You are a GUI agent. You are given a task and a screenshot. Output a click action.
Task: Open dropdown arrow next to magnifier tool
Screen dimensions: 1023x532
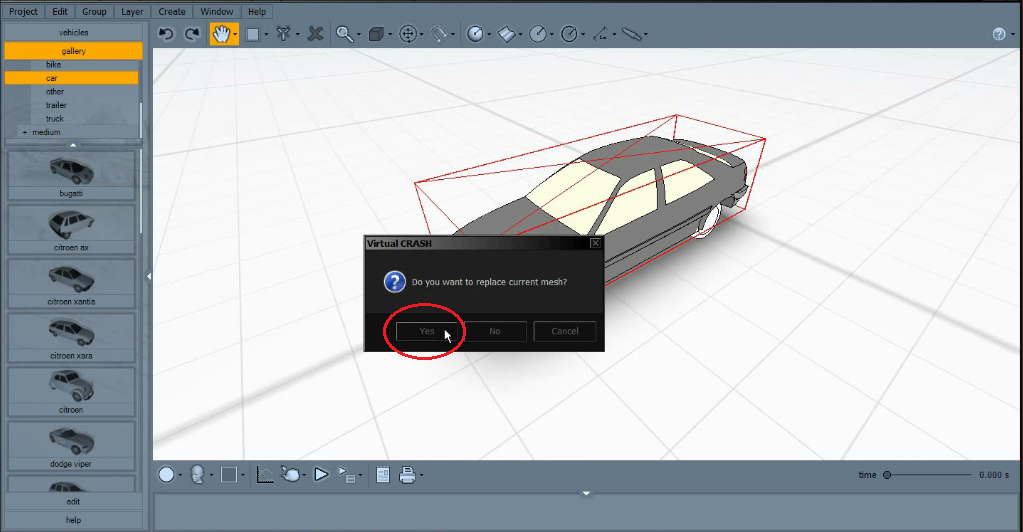359,35
